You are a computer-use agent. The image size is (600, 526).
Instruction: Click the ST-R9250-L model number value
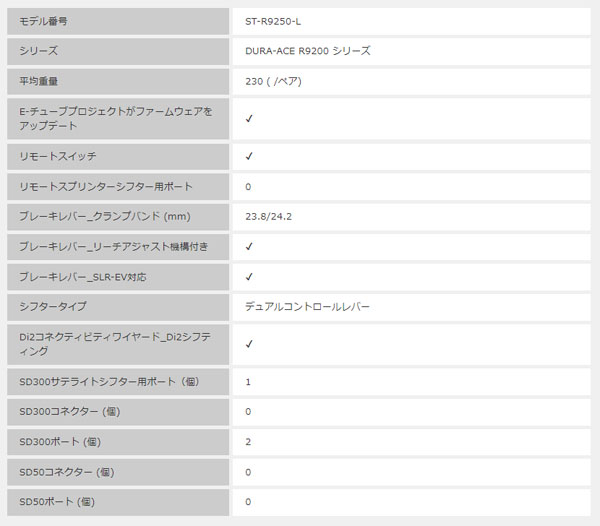coord(273,21)
